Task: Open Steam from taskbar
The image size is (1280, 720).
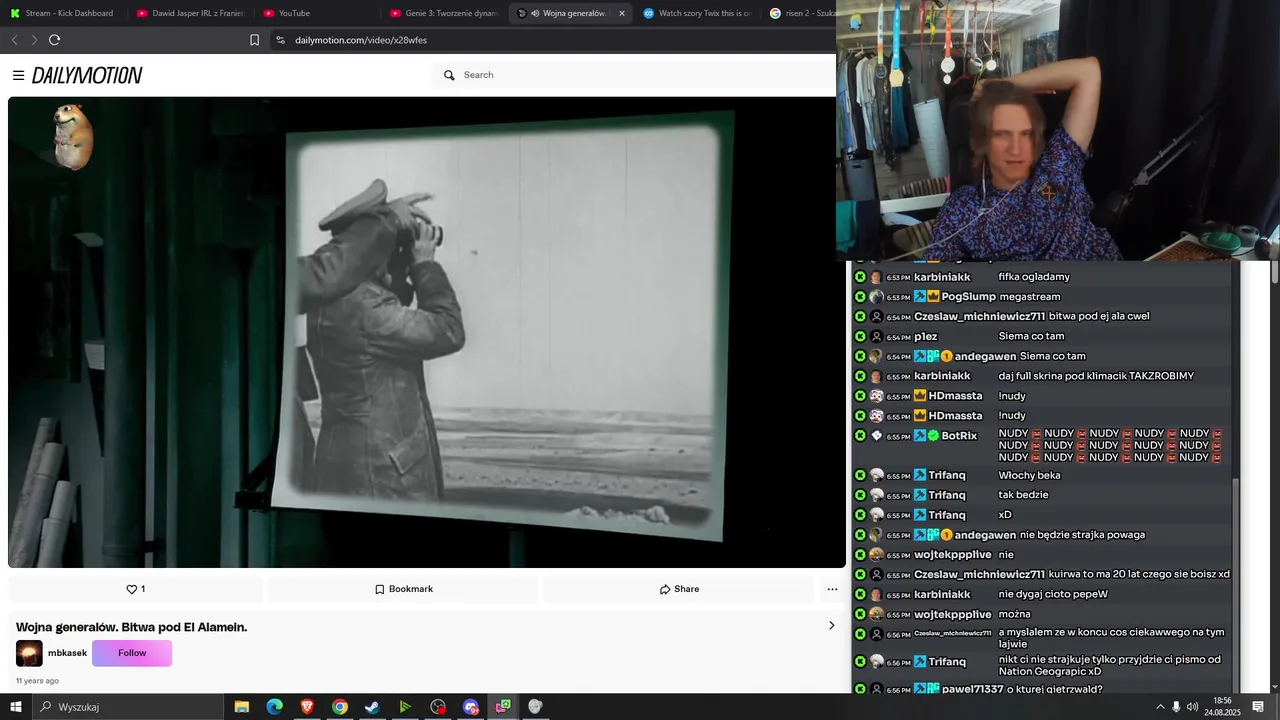Action: pos(372,707)
